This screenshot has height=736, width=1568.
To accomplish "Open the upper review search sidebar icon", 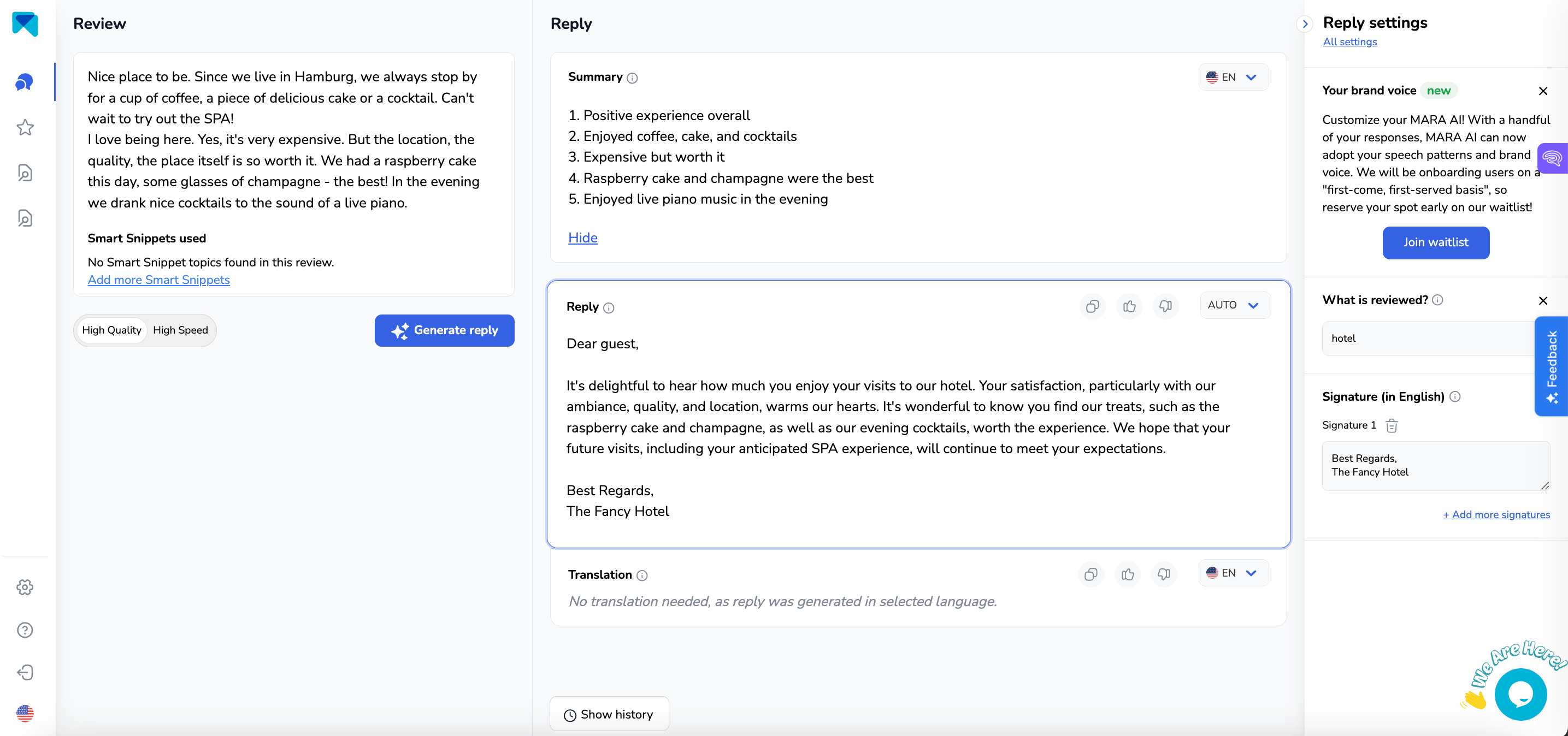I will pyautogui.click(x=25, y=173).
